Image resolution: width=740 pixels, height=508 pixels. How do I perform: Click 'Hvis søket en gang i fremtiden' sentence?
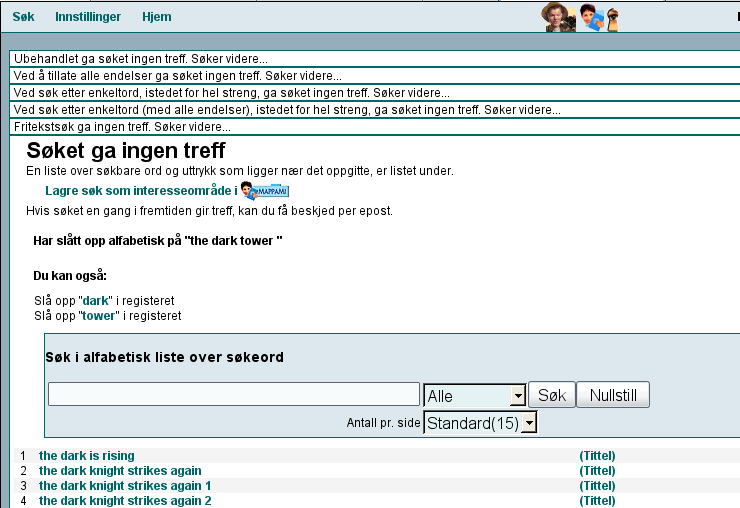(210, 211)
